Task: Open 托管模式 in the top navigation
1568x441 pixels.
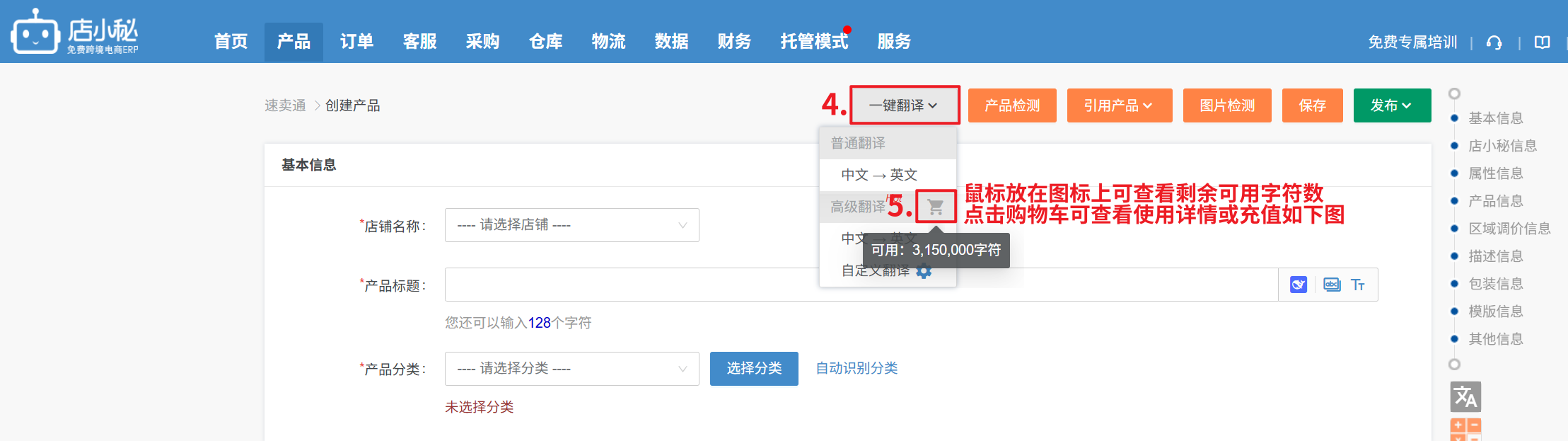Action: (x=814, y=42)
